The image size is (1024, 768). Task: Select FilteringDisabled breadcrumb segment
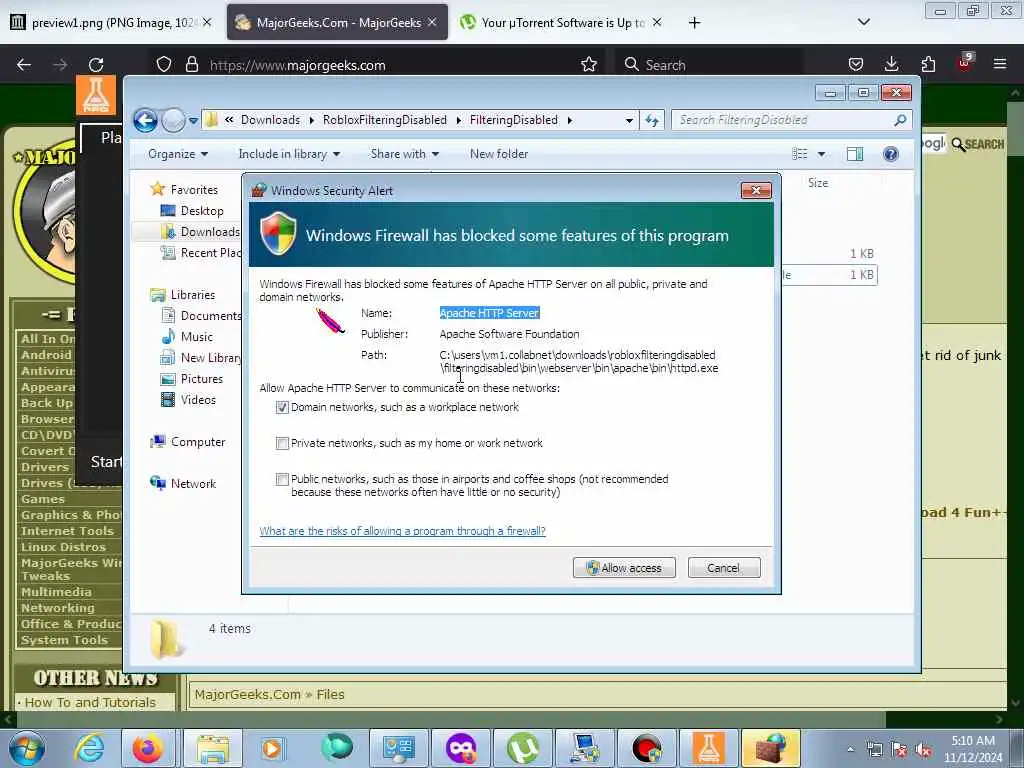click(x=514, y=120)
